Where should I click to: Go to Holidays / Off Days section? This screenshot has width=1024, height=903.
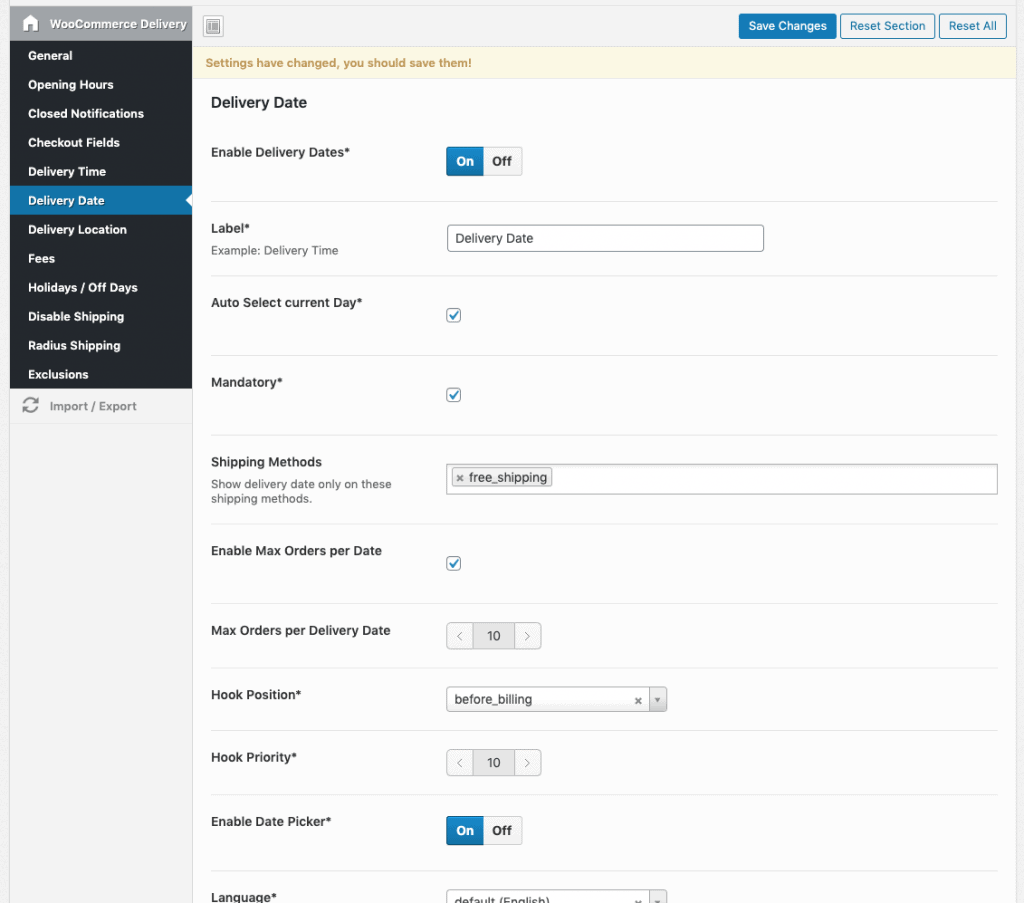tap(83, 288)
